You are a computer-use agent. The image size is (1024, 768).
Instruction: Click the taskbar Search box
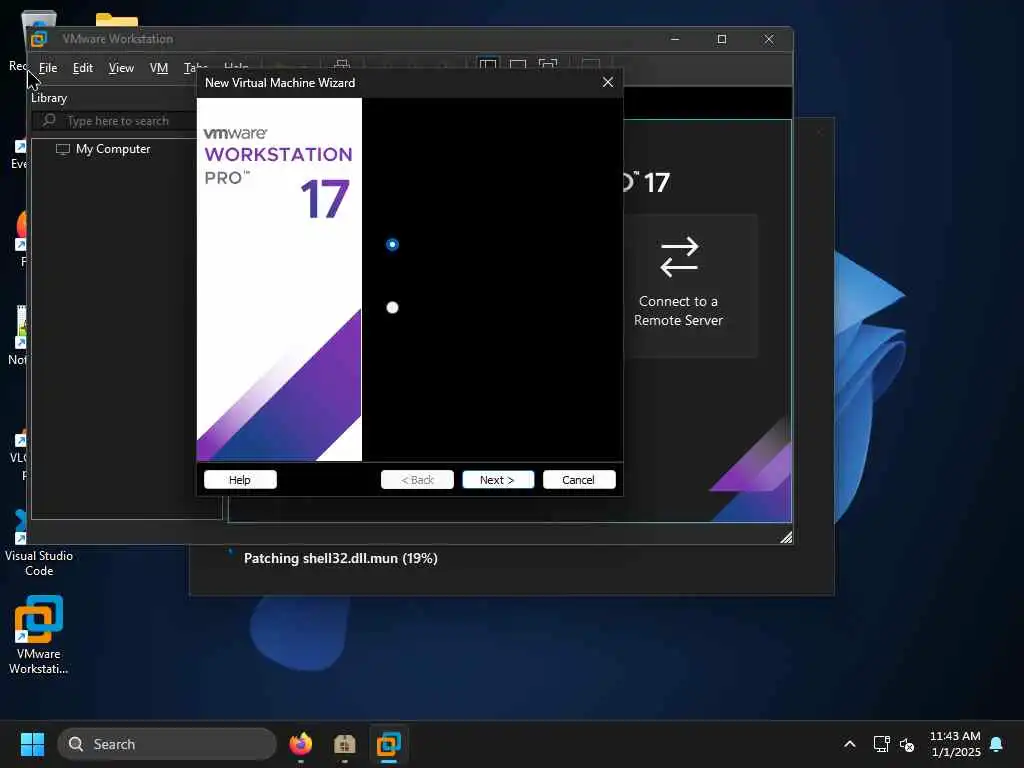(167, 744)
